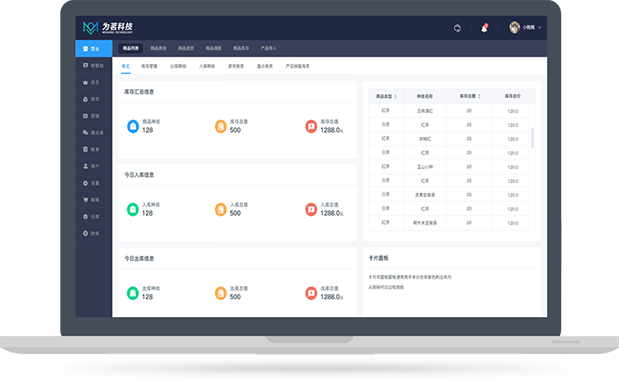Click the red 入库总值 icon under 今日入库信息
619x379 pixels.
point(311,210)
